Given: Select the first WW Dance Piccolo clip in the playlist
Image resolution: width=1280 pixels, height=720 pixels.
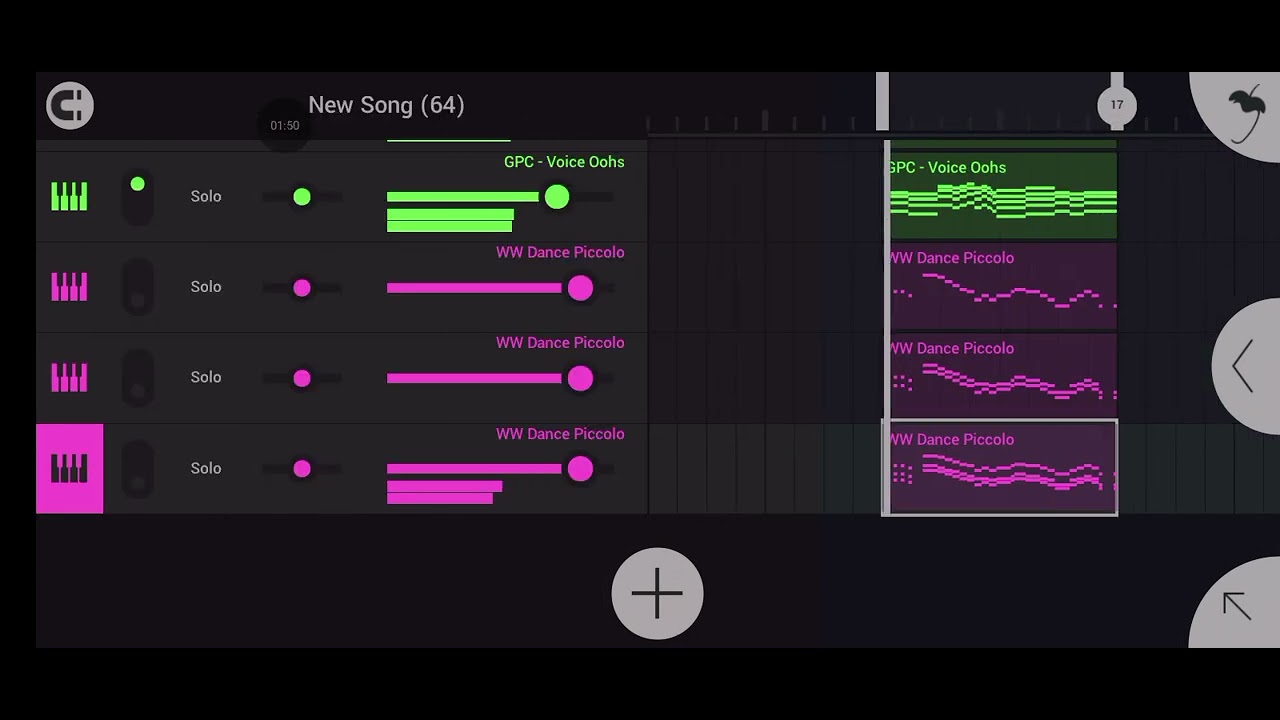Looking at the screenshot, I should coord(1002,286).
